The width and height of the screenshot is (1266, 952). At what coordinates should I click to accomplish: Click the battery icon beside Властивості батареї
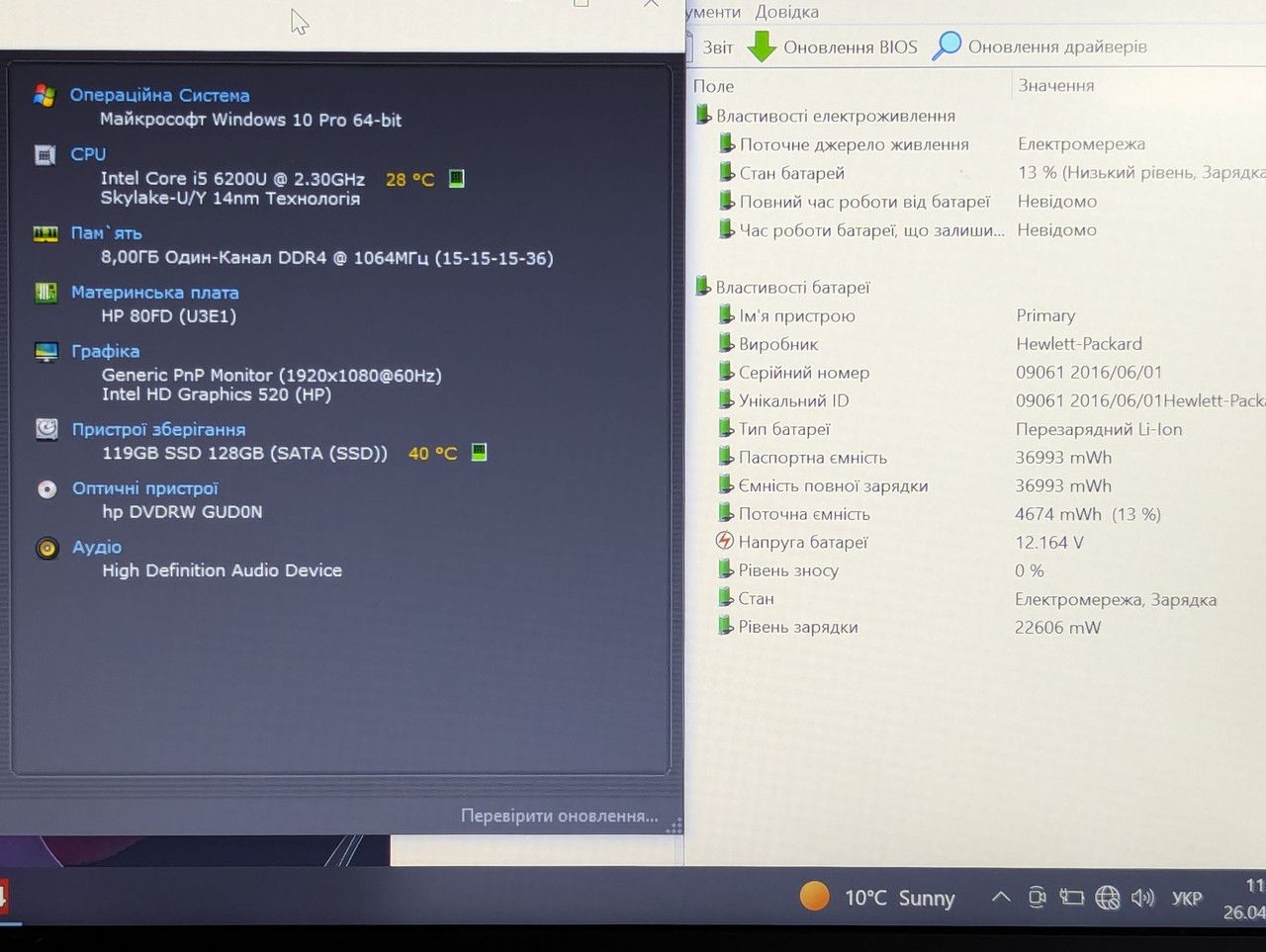(703, 287)
